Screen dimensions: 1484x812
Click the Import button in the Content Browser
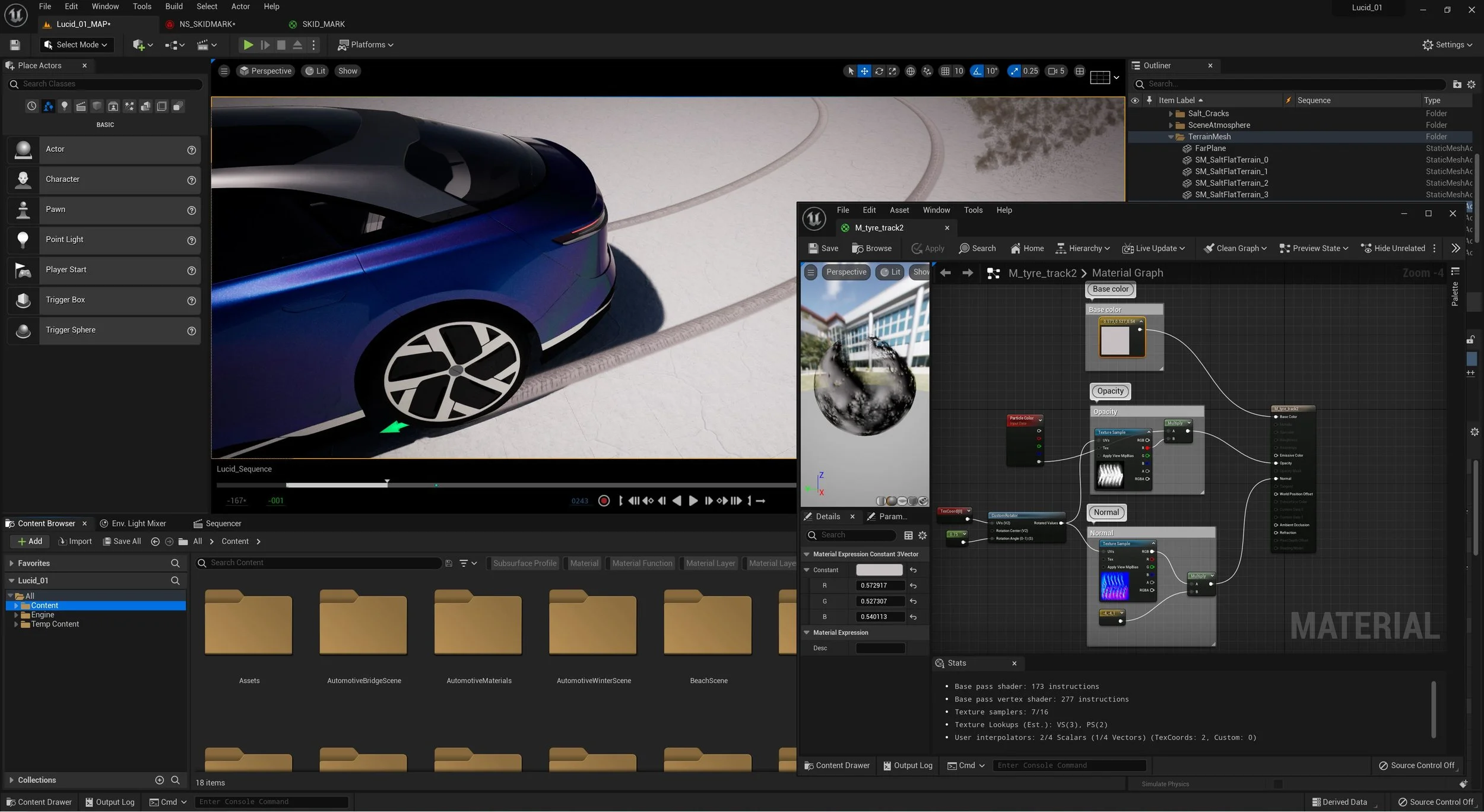(75, 541)
